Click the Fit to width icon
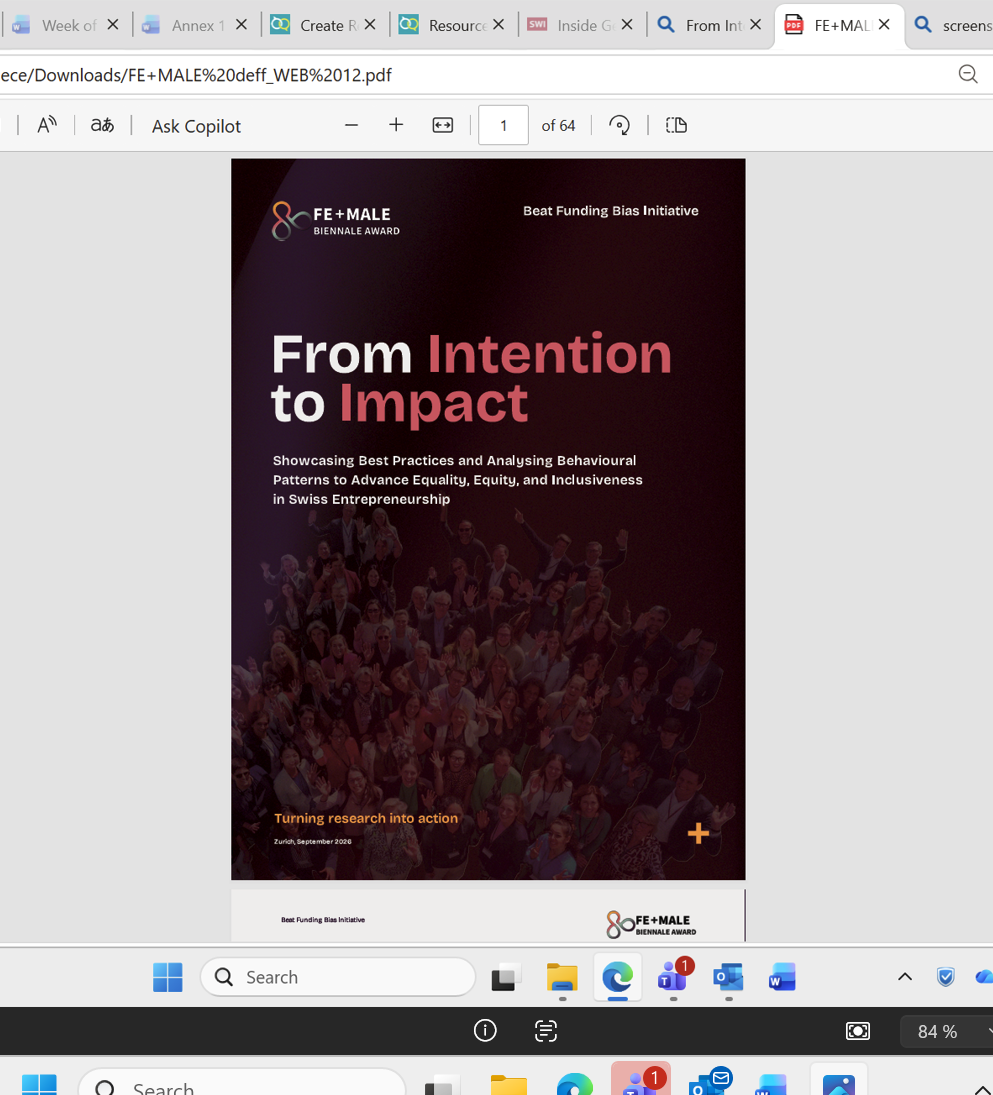Image resolution: width=993 pixels, height=1095 pixels. tap(443, 125)
